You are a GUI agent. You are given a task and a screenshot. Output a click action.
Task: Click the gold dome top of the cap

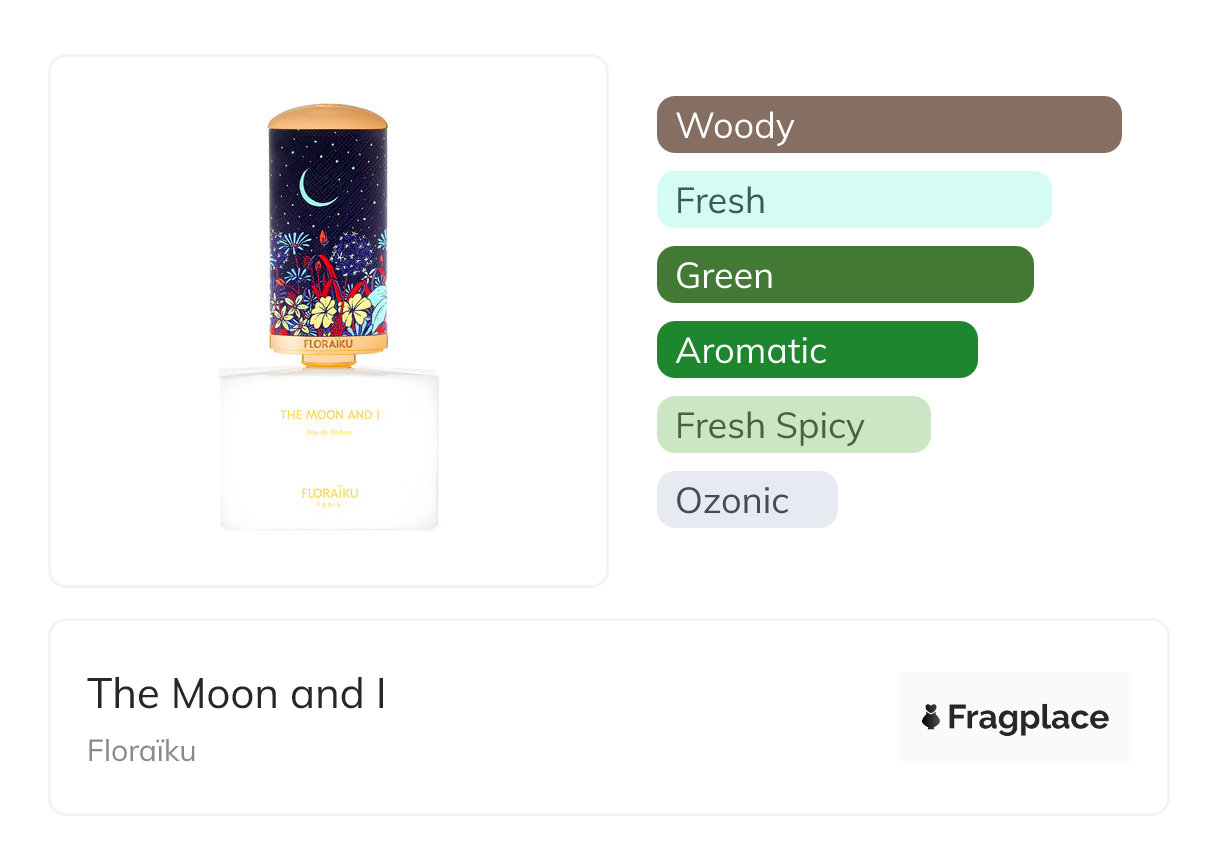tap(328, 117)
